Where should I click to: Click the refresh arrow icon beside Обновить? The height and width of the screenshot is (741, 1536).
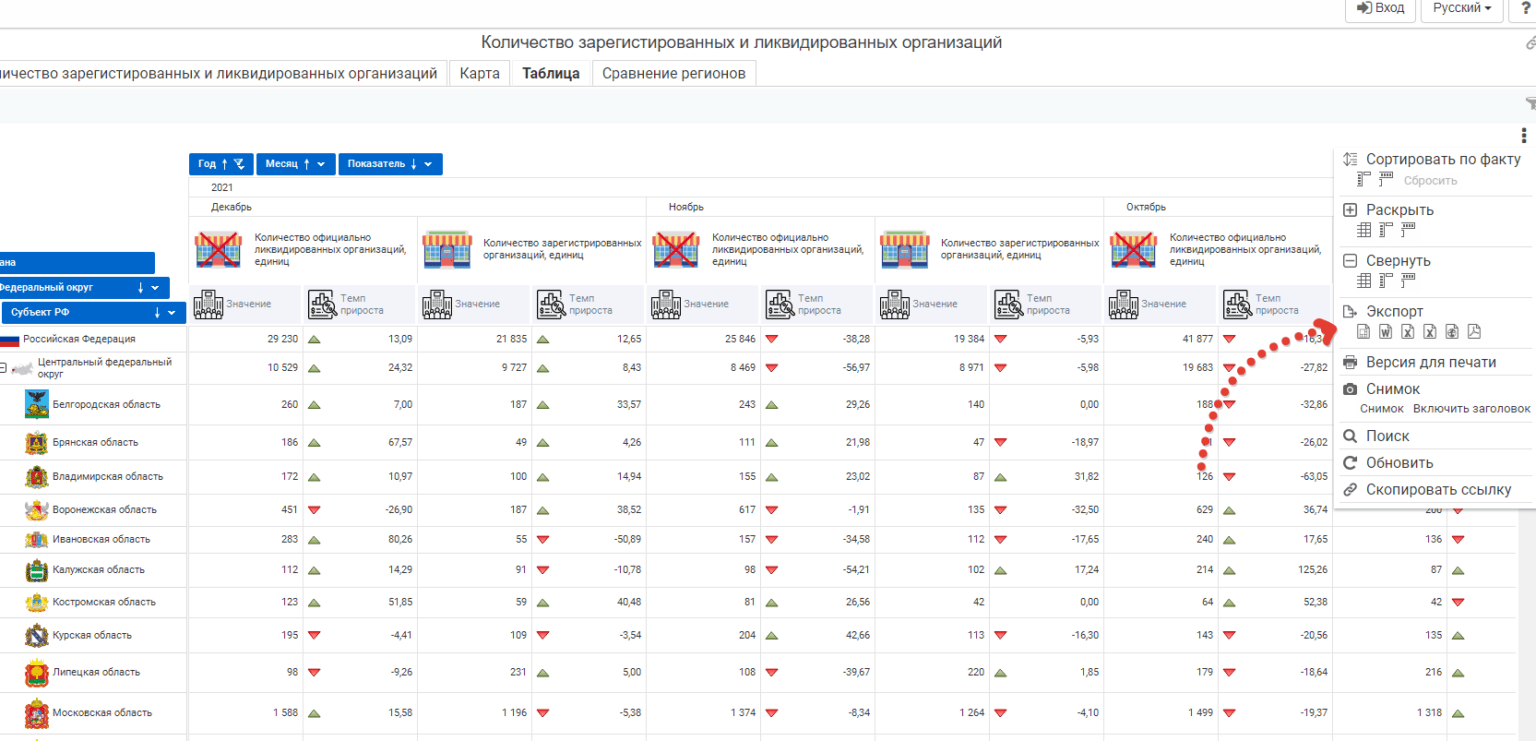click(1350, 463)
